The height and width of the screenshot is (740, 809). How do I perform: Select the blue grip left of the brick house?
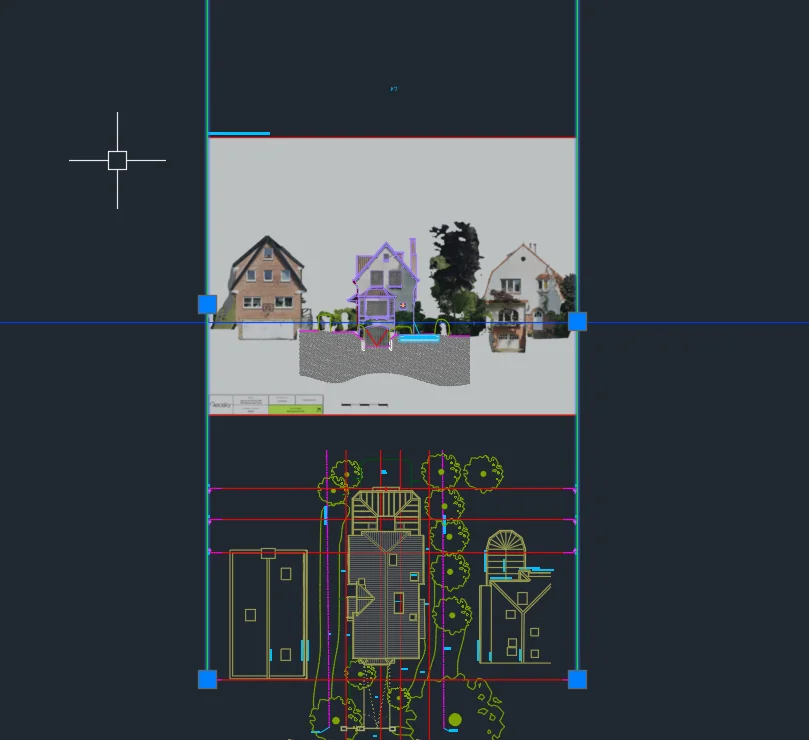tap(207, 304)
